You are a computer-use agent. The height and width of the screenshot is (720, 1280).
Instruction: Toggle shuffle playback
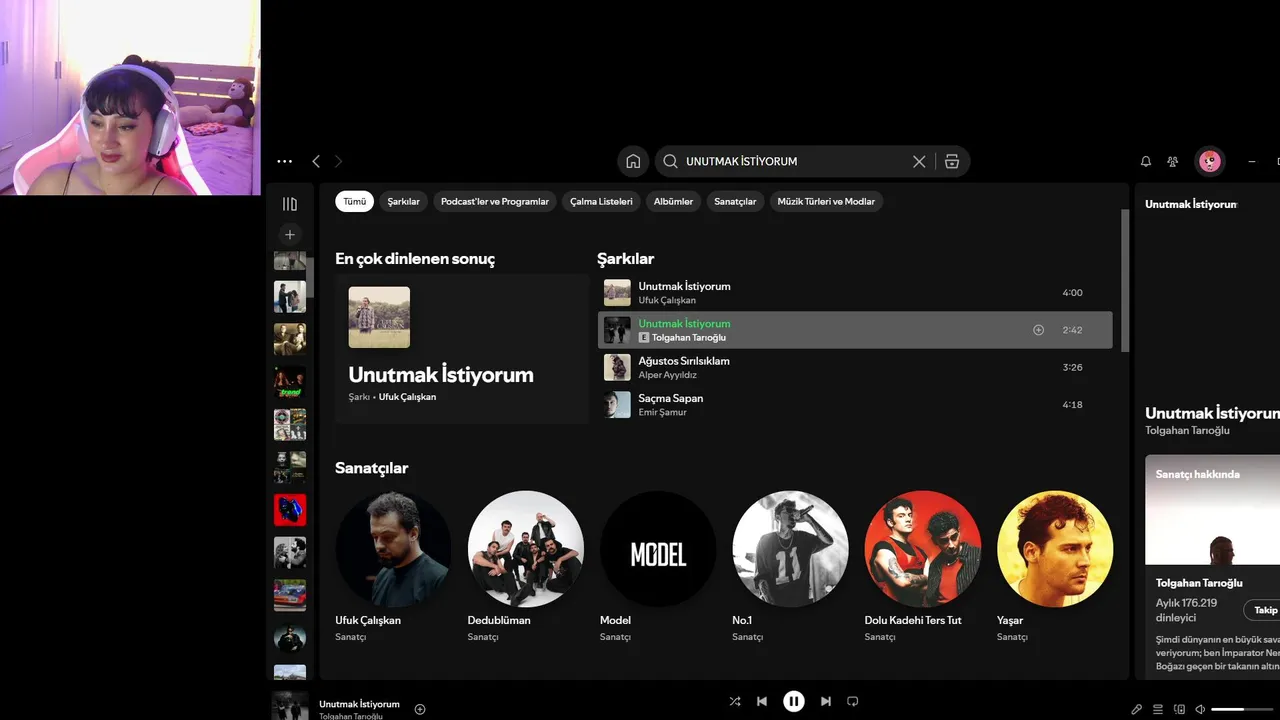pyautogui.click(x=735, y=702)
